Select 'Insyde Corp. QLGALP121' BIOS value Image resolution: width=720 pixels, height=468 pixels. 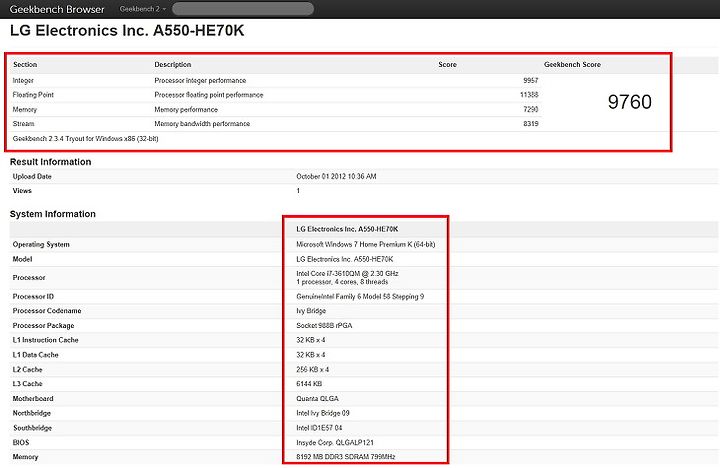click(335, 442)
